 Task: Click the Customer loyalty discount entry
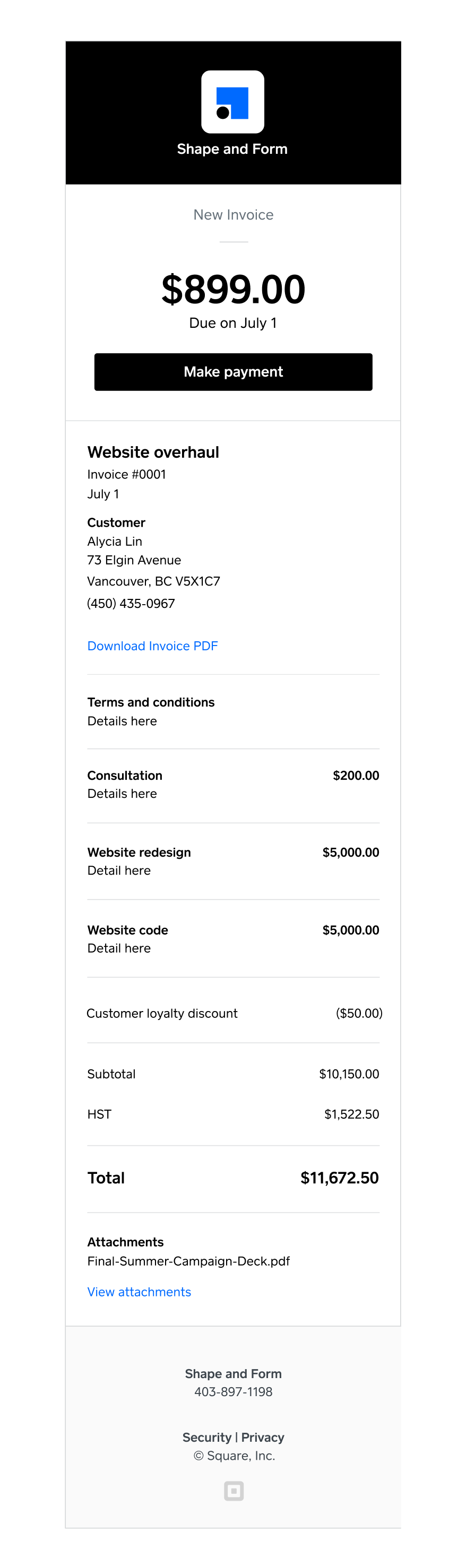(x=162, y=1013)
